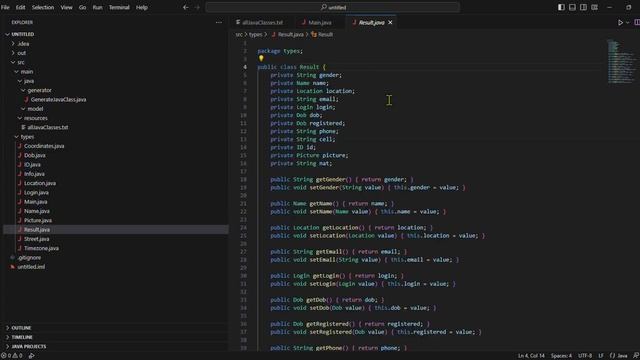
Task: Click the untitled.iml file icon
Action: 13,267
